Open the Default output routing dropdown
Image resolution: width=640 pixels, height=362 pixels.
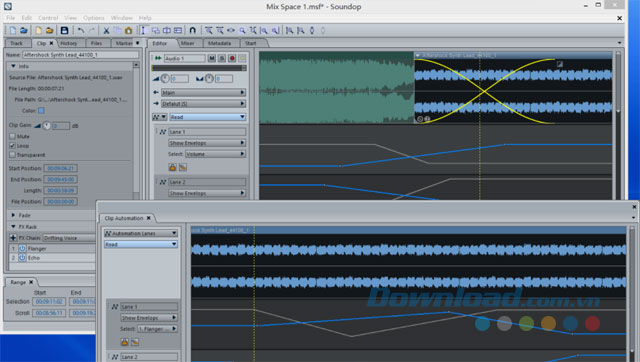[x=203, y=104]
